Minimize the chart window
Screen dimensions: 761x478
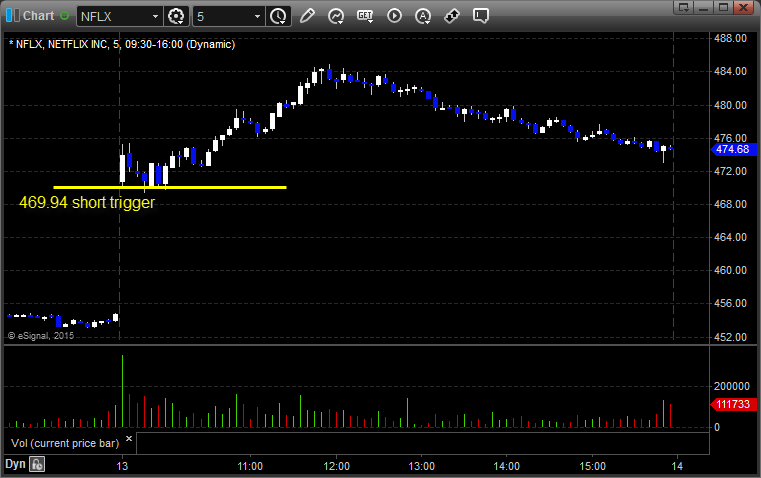point(704,7)
